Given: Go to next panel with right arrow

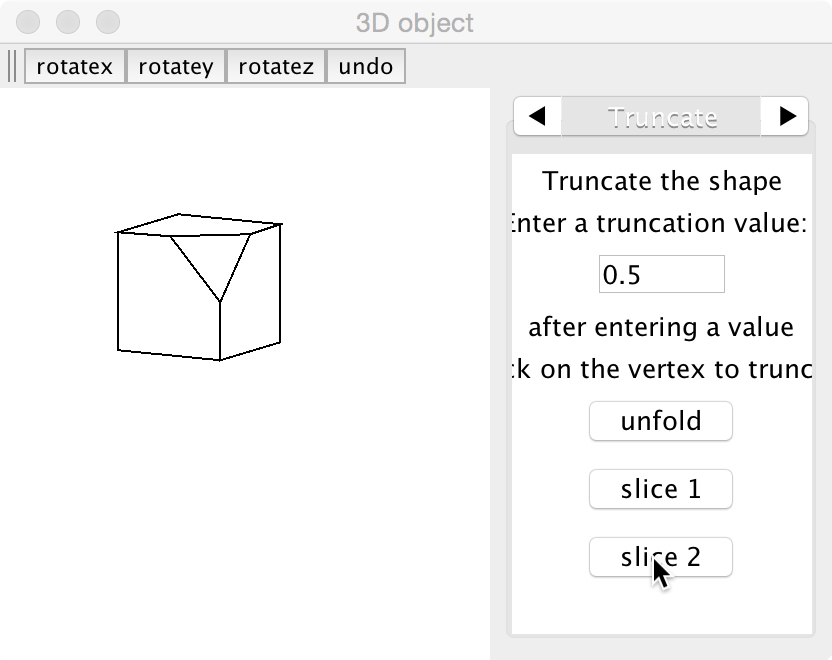Looking at the screenshot, I should 787,117.
